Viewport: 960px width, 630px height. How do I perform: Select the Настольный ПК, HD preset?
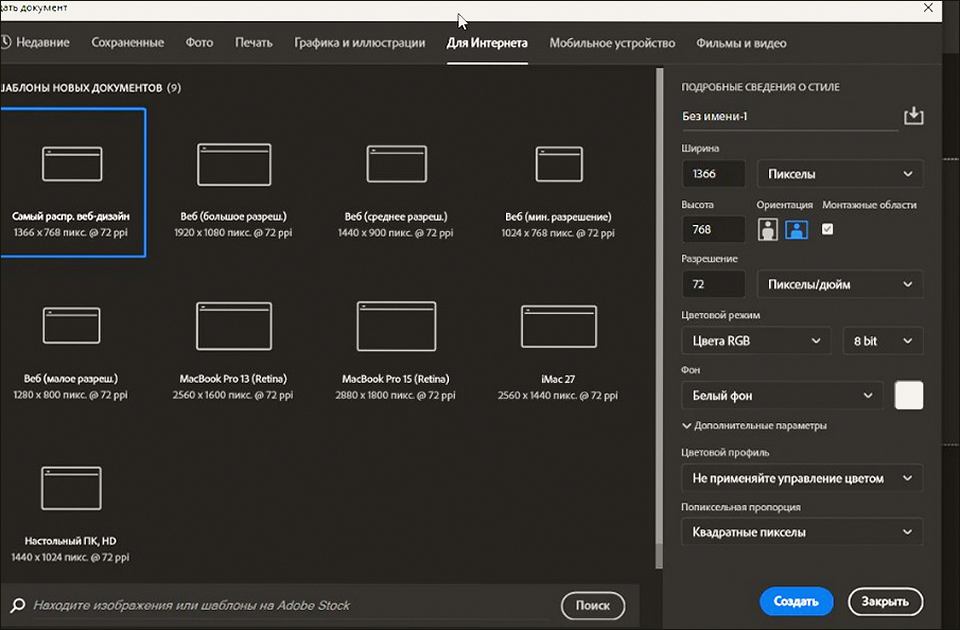tap(71, 514)
